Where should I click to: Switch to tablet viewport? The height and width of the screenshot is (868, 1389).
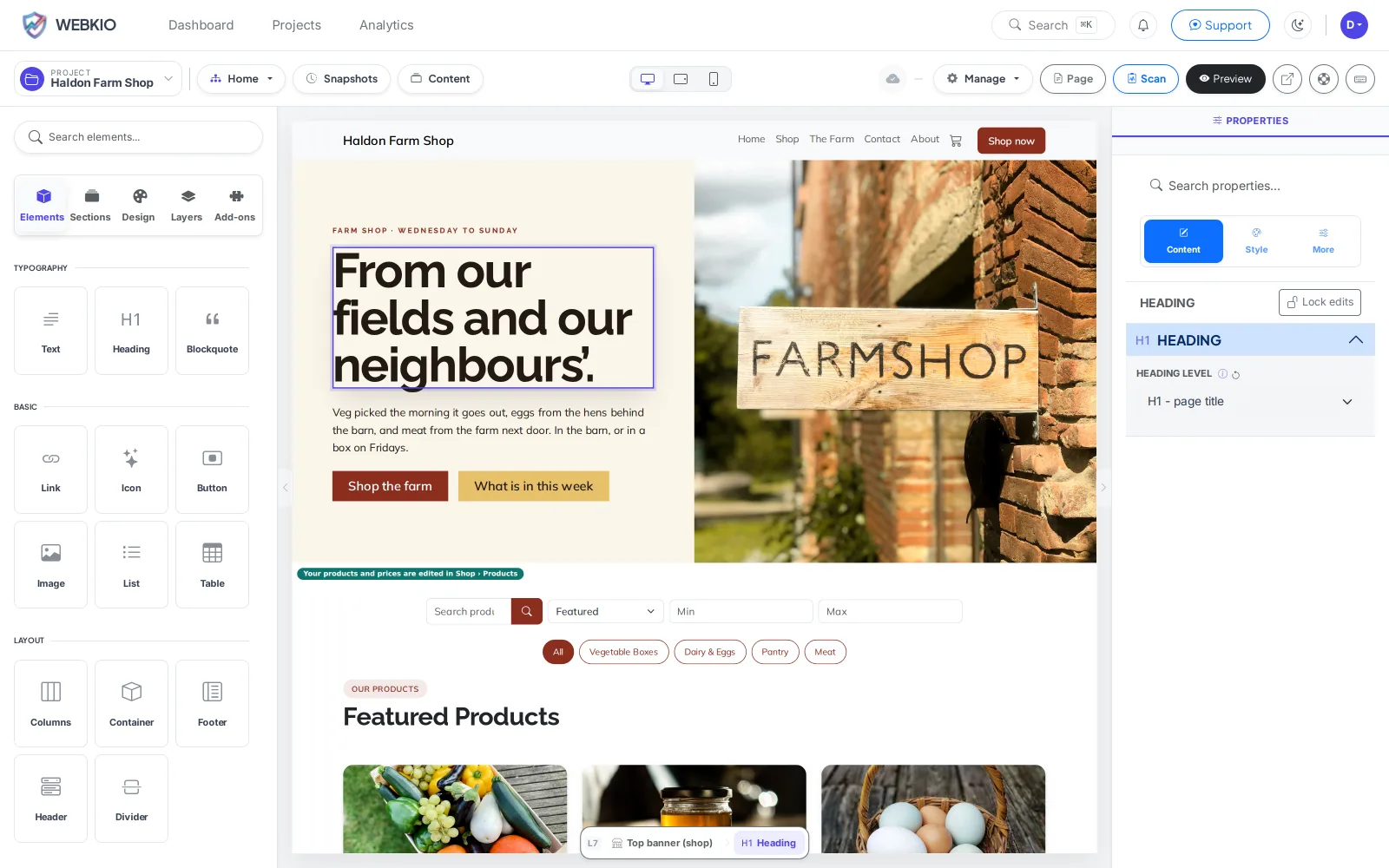[x=681, y=79]
